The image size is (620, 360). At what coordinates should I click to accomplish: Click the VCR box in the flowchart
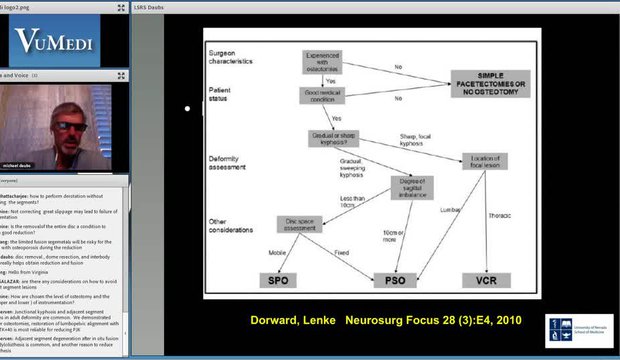coord(486,280)
